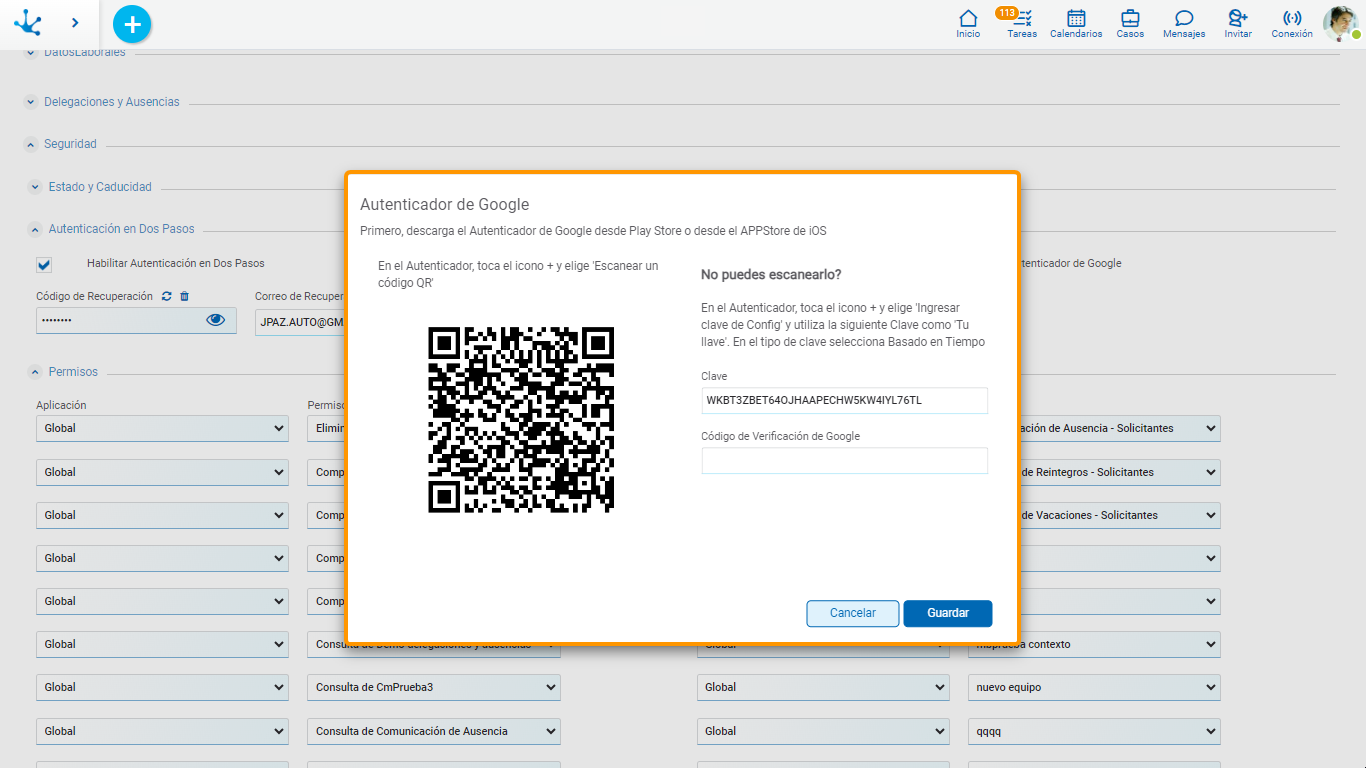1366x768 pixels.
Task: Open dropdown ending in Reintegros - Solicitantes
Action: pyautogui.click(x=1120, y=472)
